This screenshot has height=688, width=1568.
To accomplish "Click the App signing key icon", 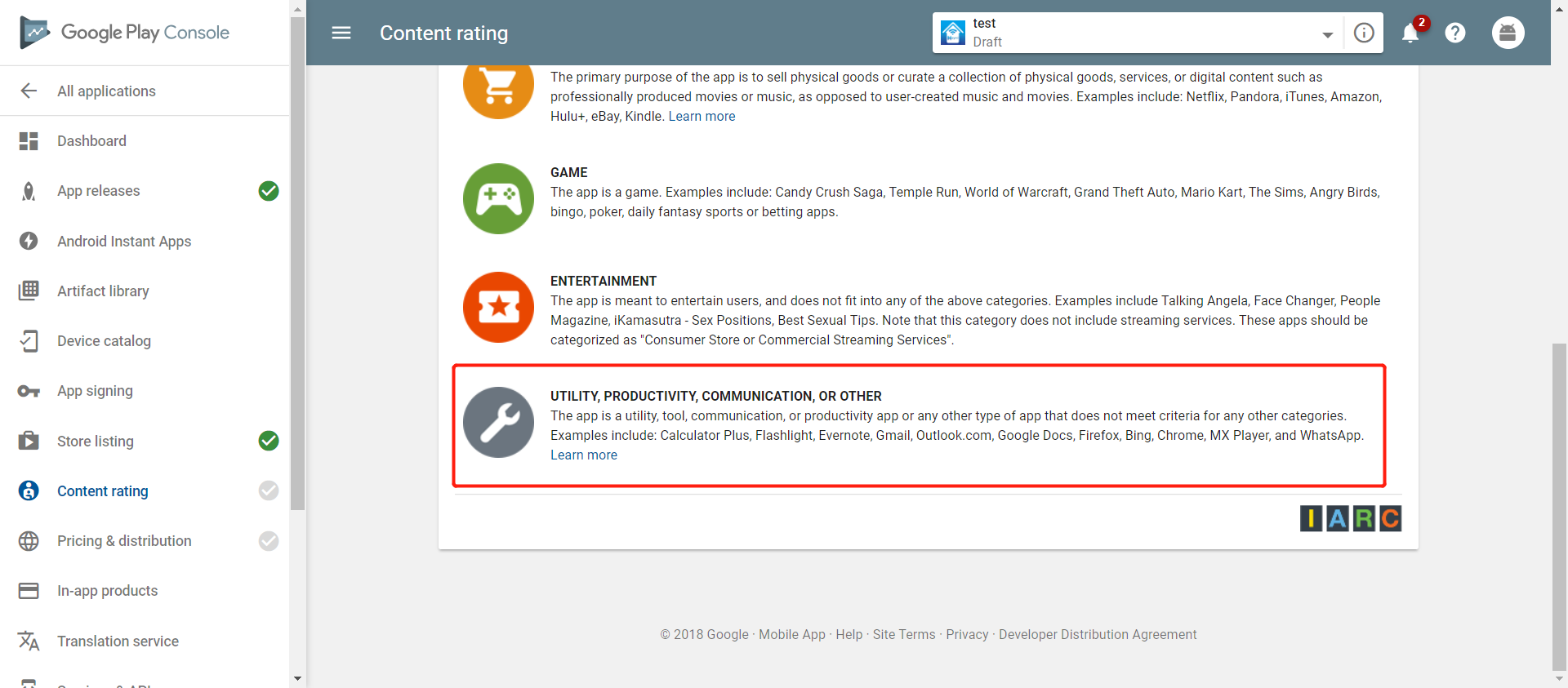I will tap(29, 391).
